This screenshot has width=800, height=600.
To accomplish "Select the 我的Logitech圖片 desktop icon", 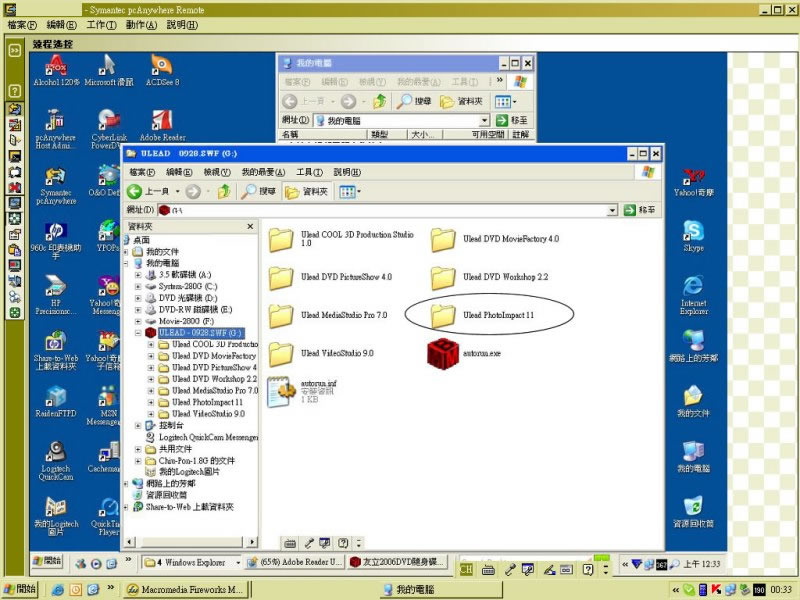I will point(56,516).
